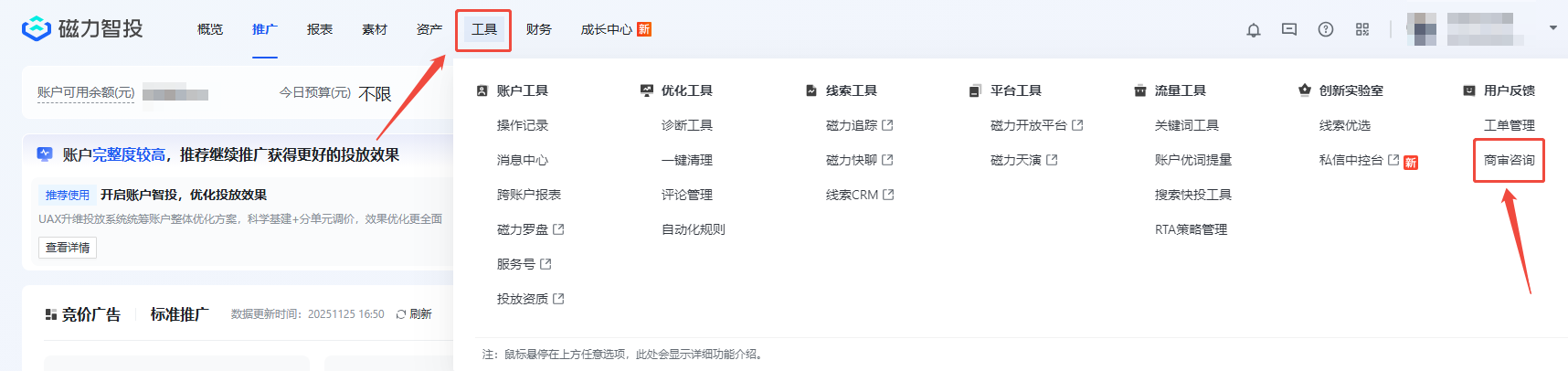Switch to the 推广 tab
This screenshot has width=1568, height=371.
[x=265, y=29]
